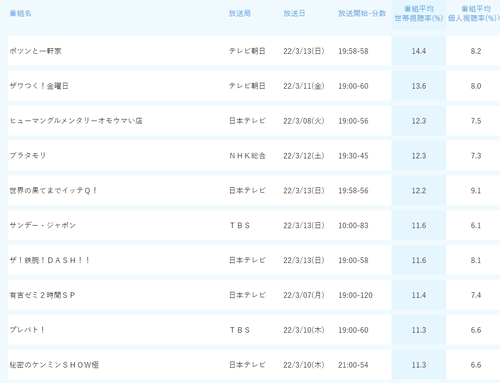Select the program name ブラタモリ
Image resolution: width=500 pixels, height=383 pixels.
(x=28, y=156)
